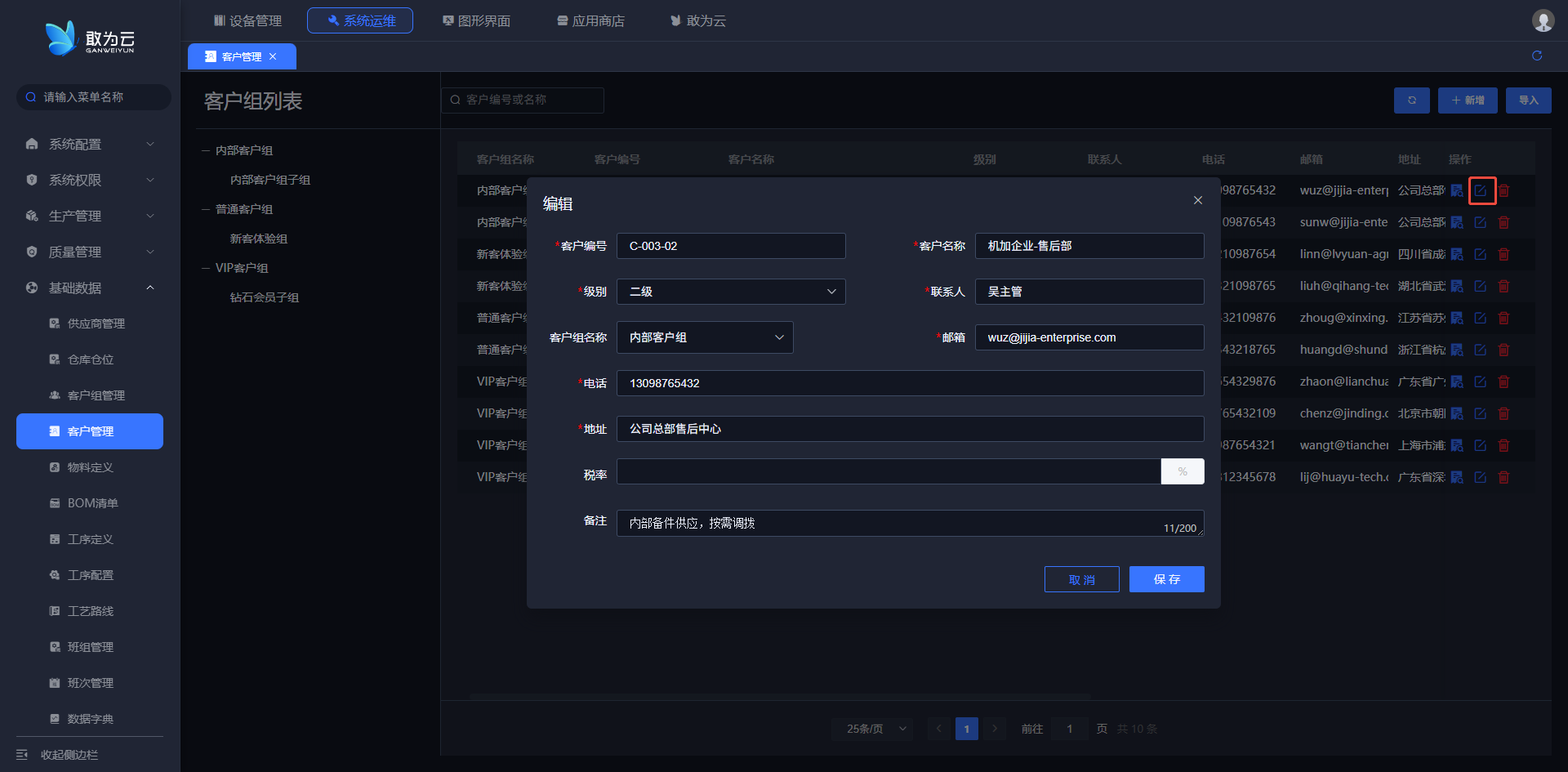Click delete icon in first table row
1568x772 pixels.
[1503, 191]
